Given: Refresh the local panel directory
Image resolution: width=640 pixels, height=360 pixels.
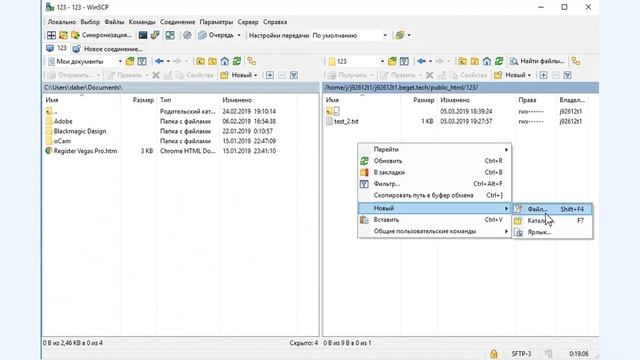Looking at the screenshot, I should coord(237,62).
